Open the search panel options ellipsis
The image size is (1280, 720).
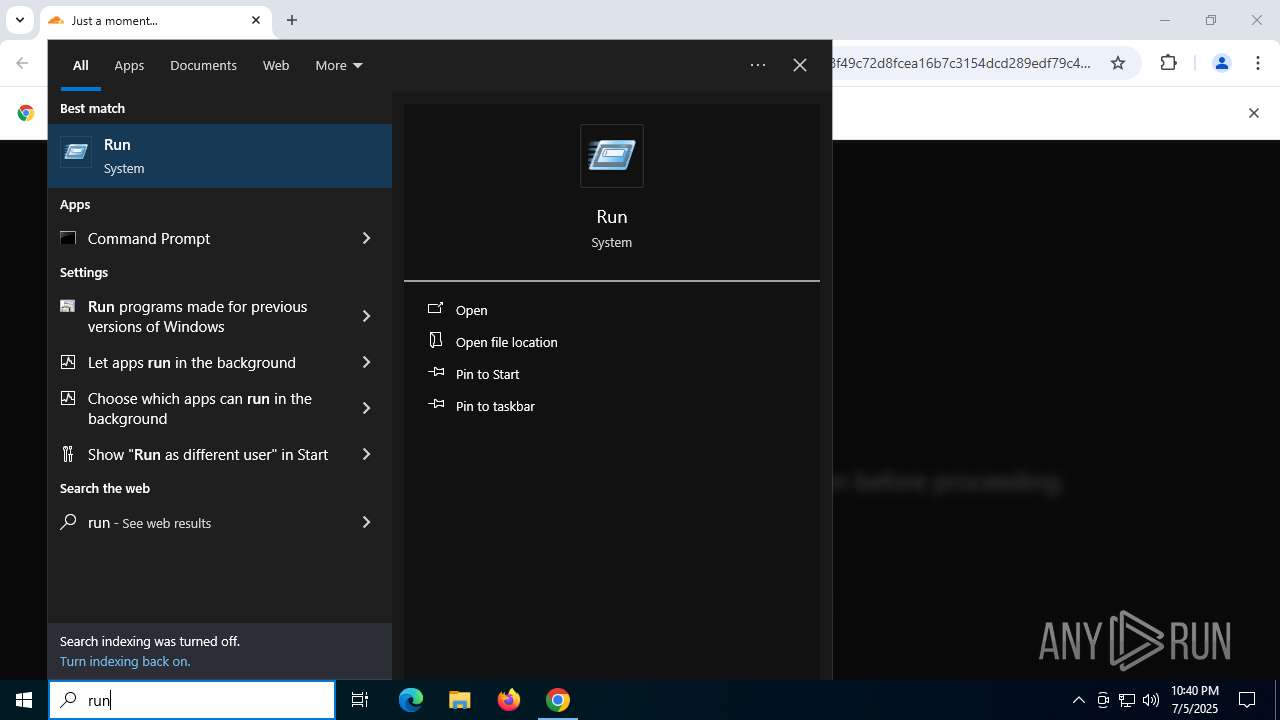point(758,65)
